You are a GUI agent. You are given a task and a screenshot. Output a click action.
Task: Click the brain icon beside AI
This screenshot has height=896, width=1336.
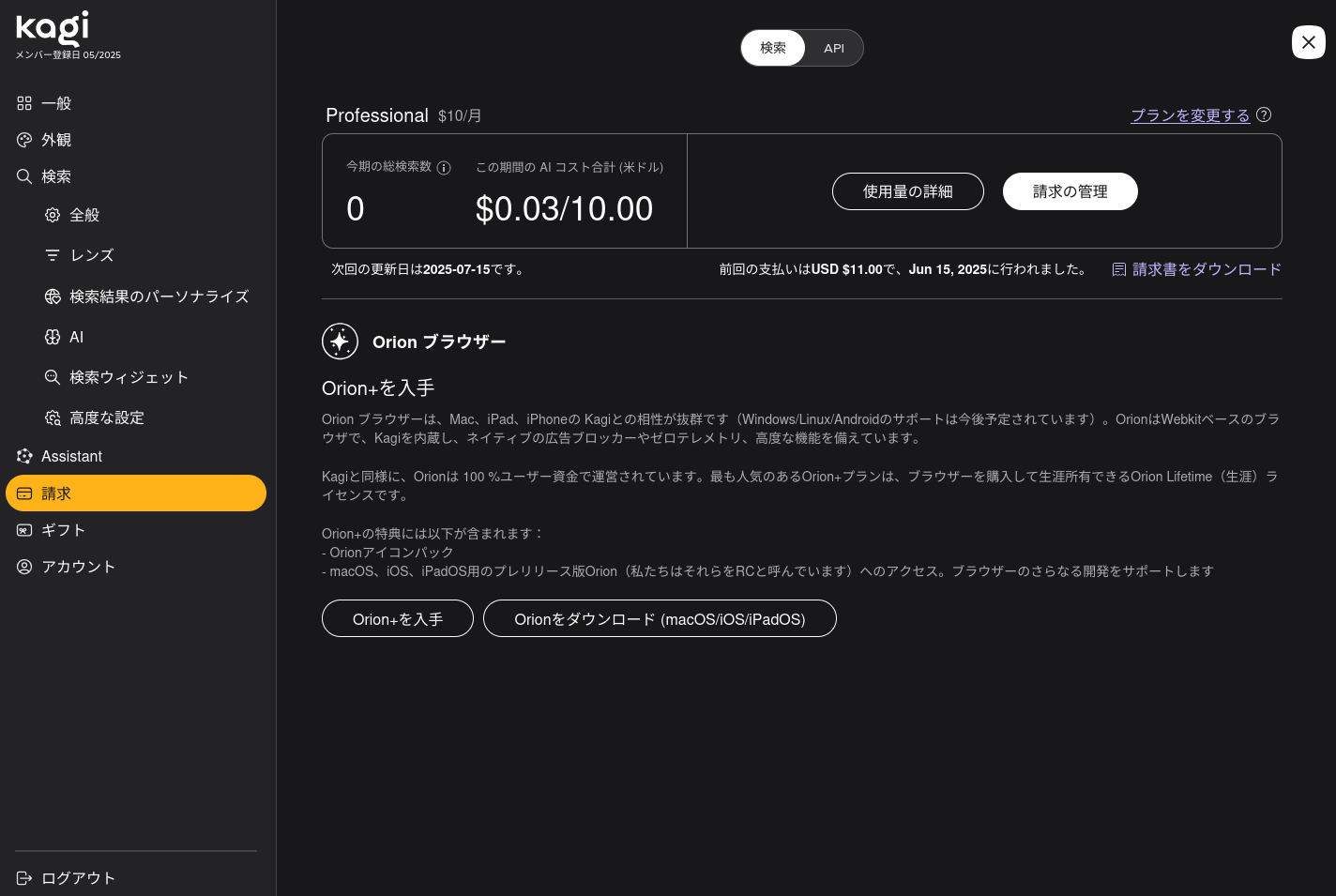point(53,337)
